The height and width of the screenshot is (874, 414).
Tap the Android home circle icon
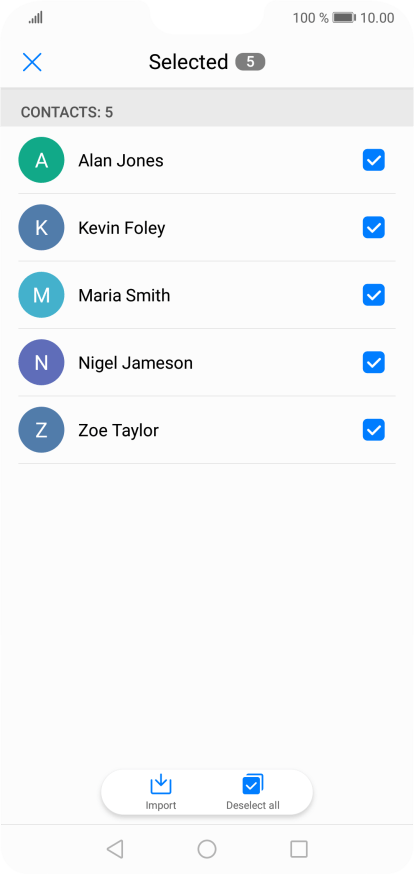pyautogui.click(x=207, y=849)
